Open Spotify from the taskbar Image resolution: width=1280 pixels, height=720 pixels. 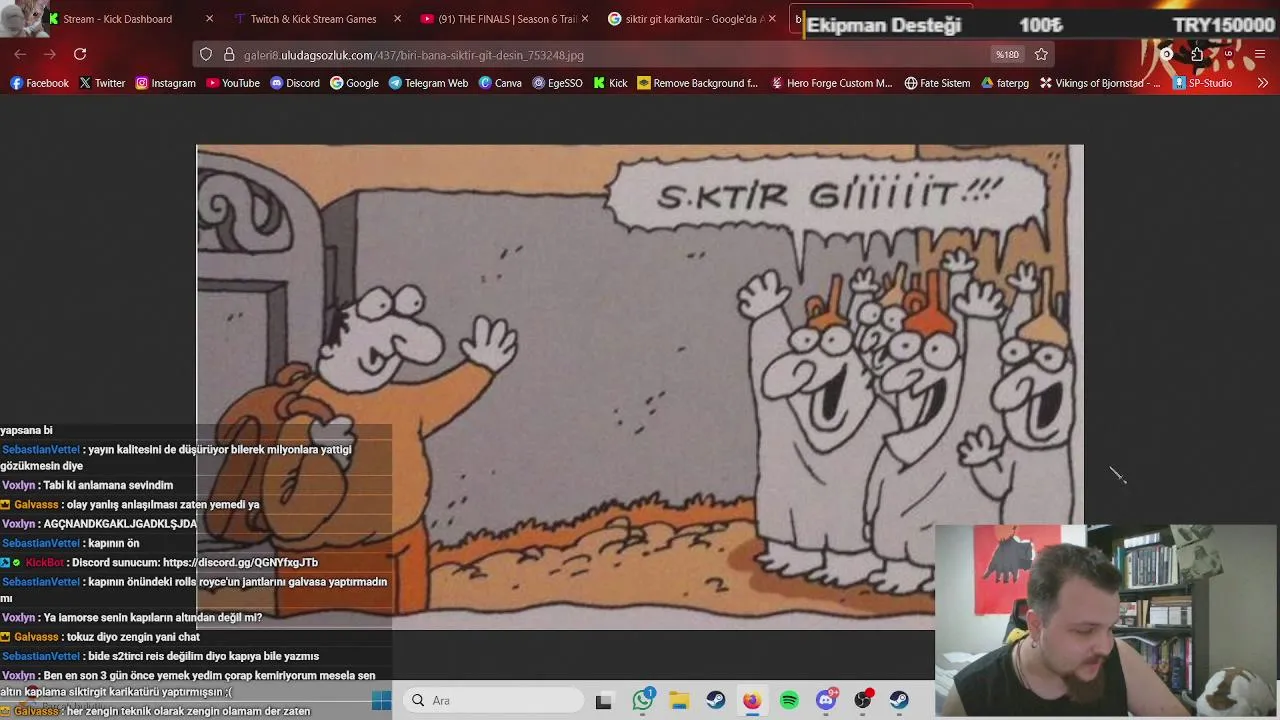point(789,701)
